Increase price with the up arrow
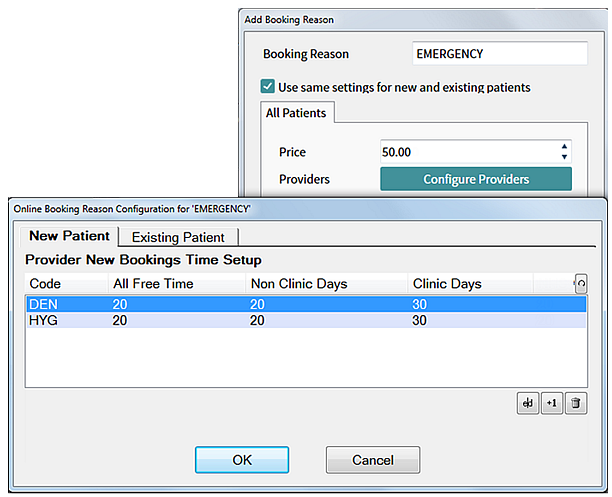Viewport: 612px width, 497px height. 564,146
